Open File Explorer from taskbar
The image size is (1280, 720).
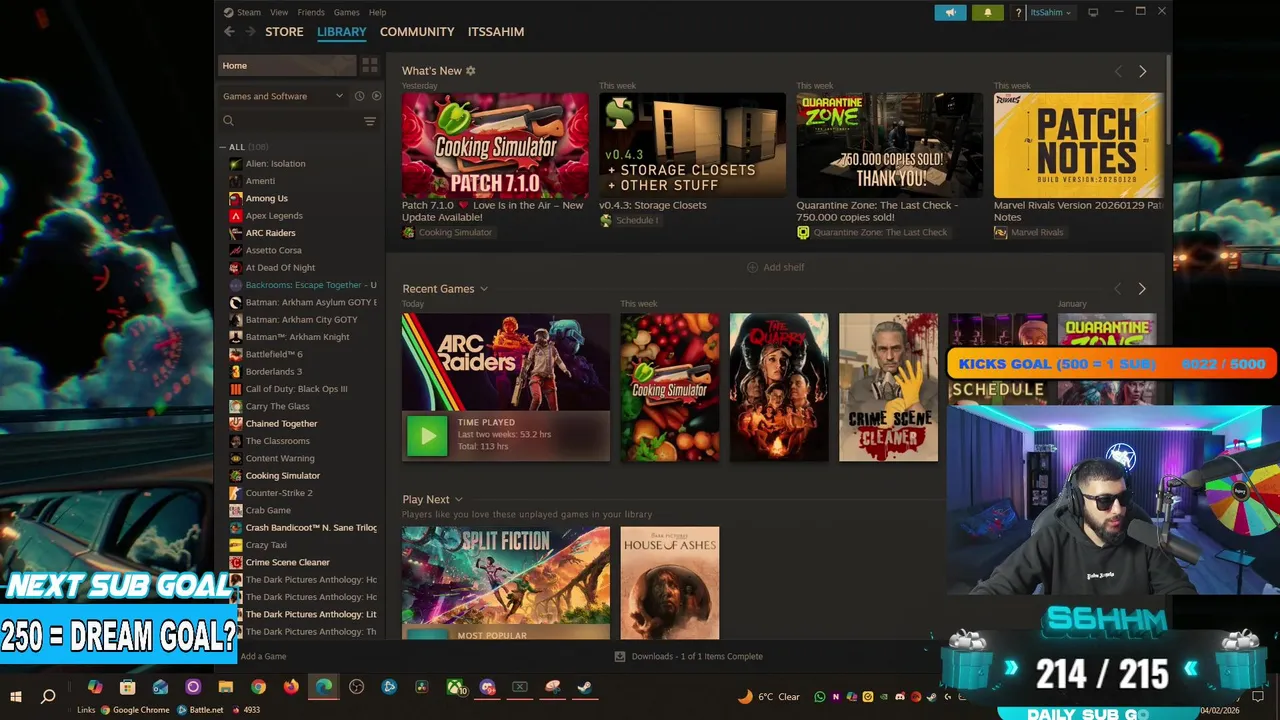(226, 687)
